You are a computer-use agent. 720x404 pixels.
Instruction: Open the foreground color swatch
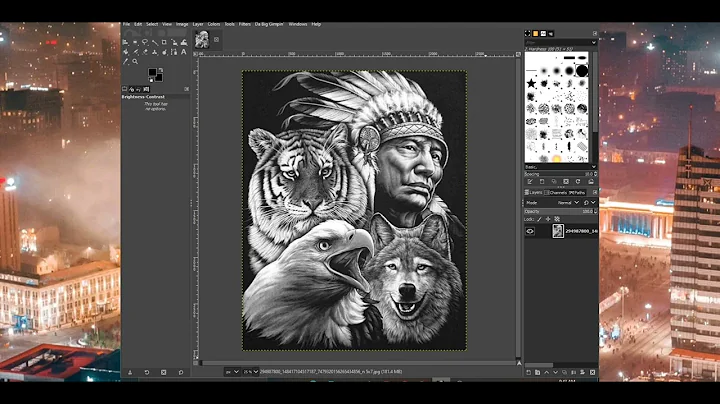tap(152, 72)
